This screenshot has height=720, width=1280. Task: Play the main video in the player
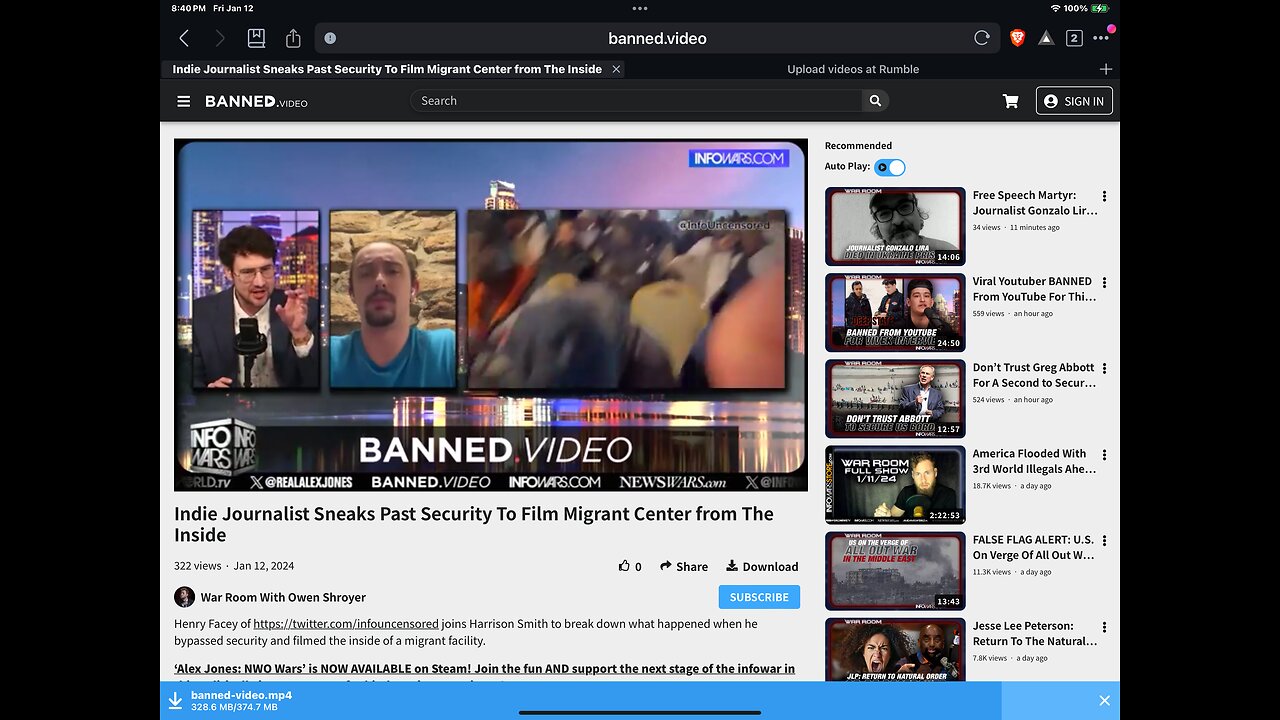tap(491, 315)
